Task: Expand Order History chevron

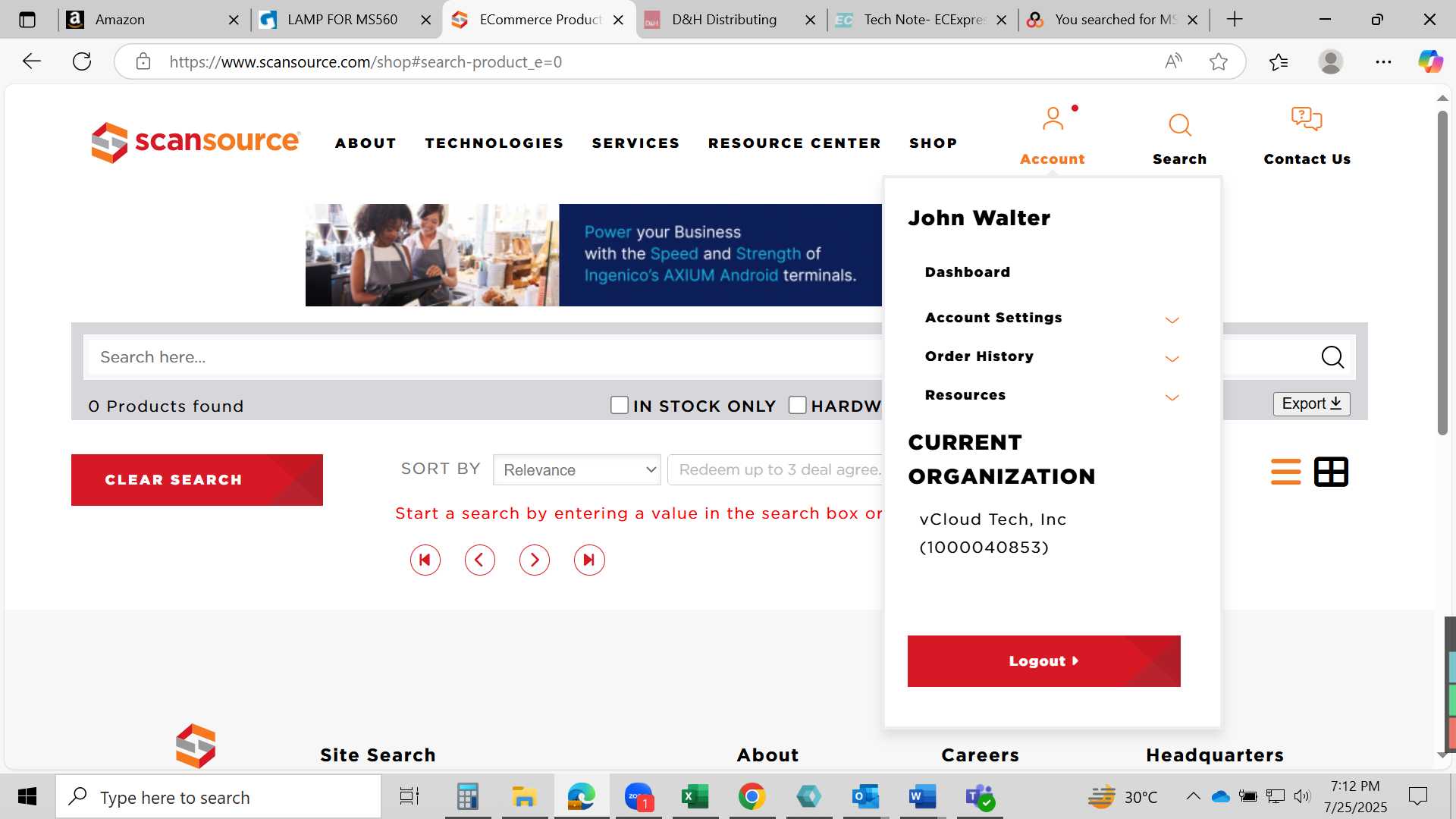Action: (x=1172, y=359)
